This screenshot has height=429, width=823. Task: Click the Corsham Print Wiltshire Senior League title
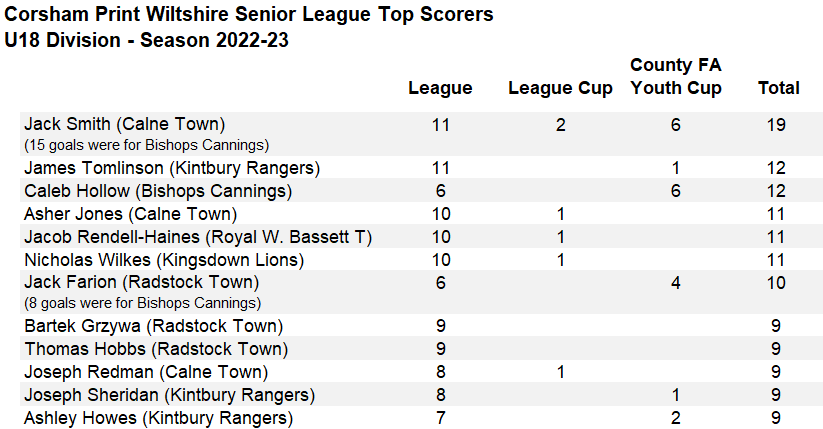[249, 14]
